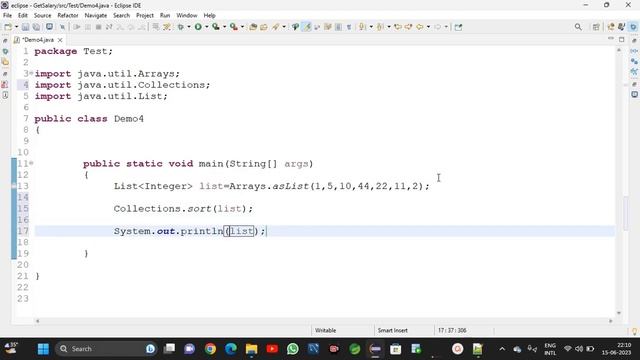Click the Smart Insert status bar entry
Viewport: 640px width, 360px height.
393,330
